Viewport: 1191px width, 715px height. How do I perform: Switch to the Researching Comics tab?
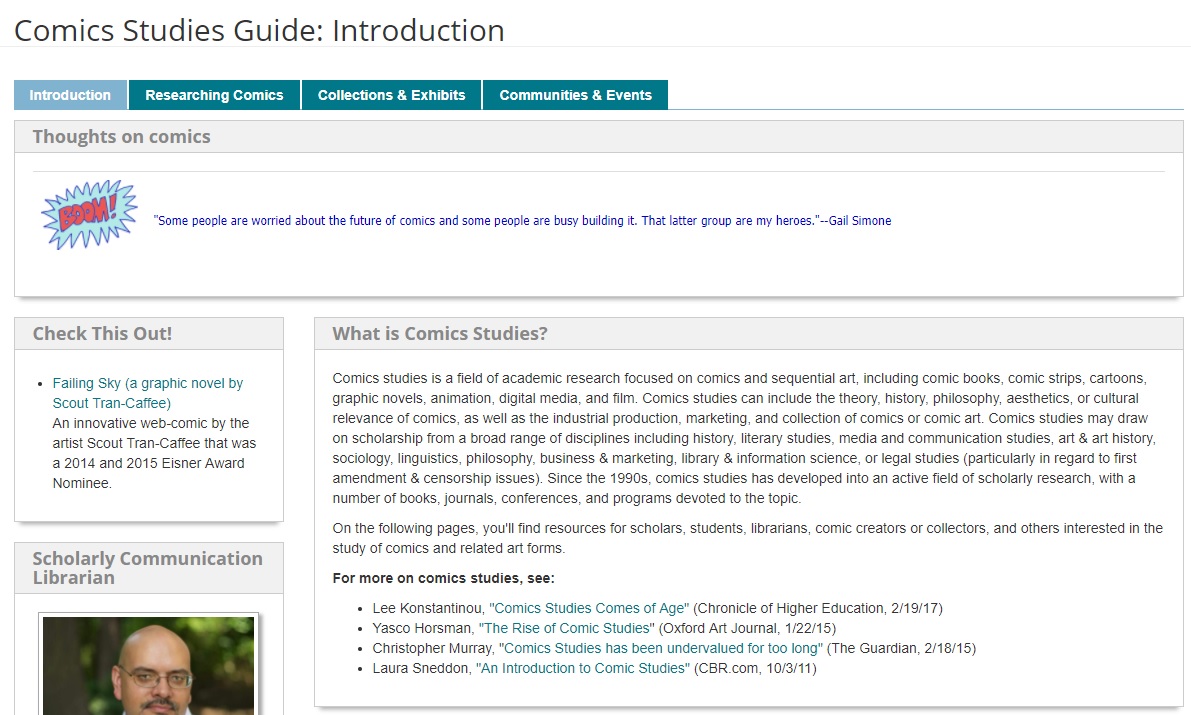pyautogui.click(x=214, y=94)
